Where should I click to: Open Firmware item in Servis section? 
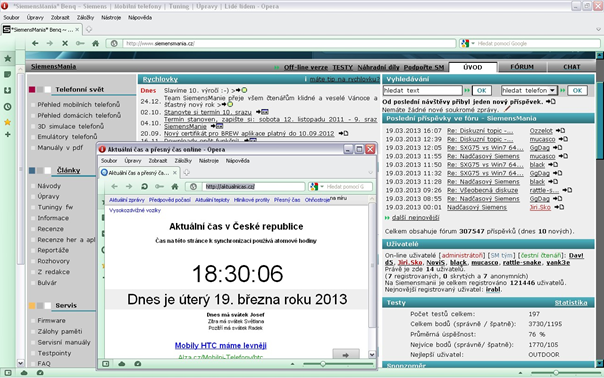[52, 321]
